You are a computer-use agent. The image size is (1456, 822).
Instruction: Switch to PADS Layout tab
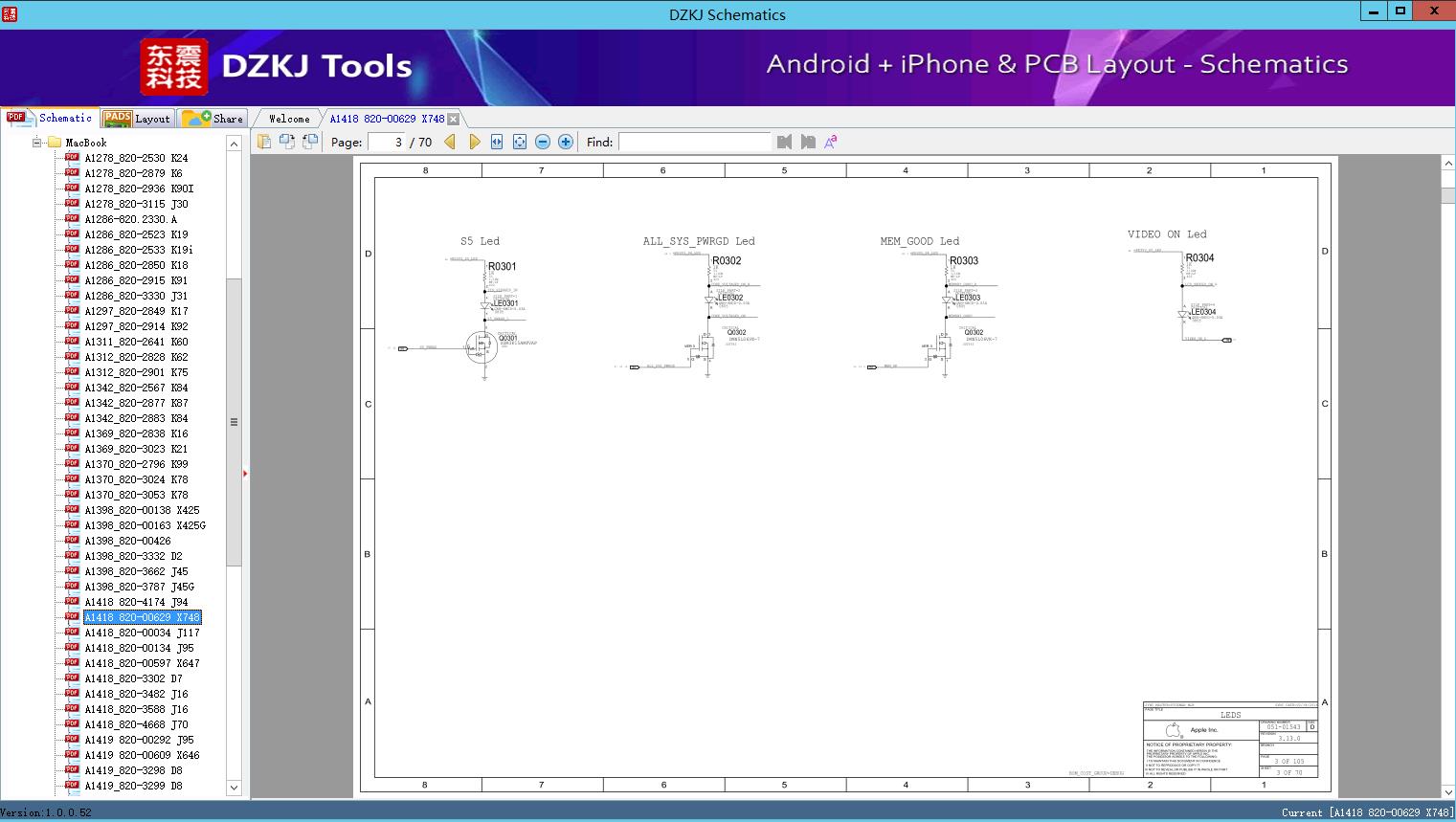point(137,119)
